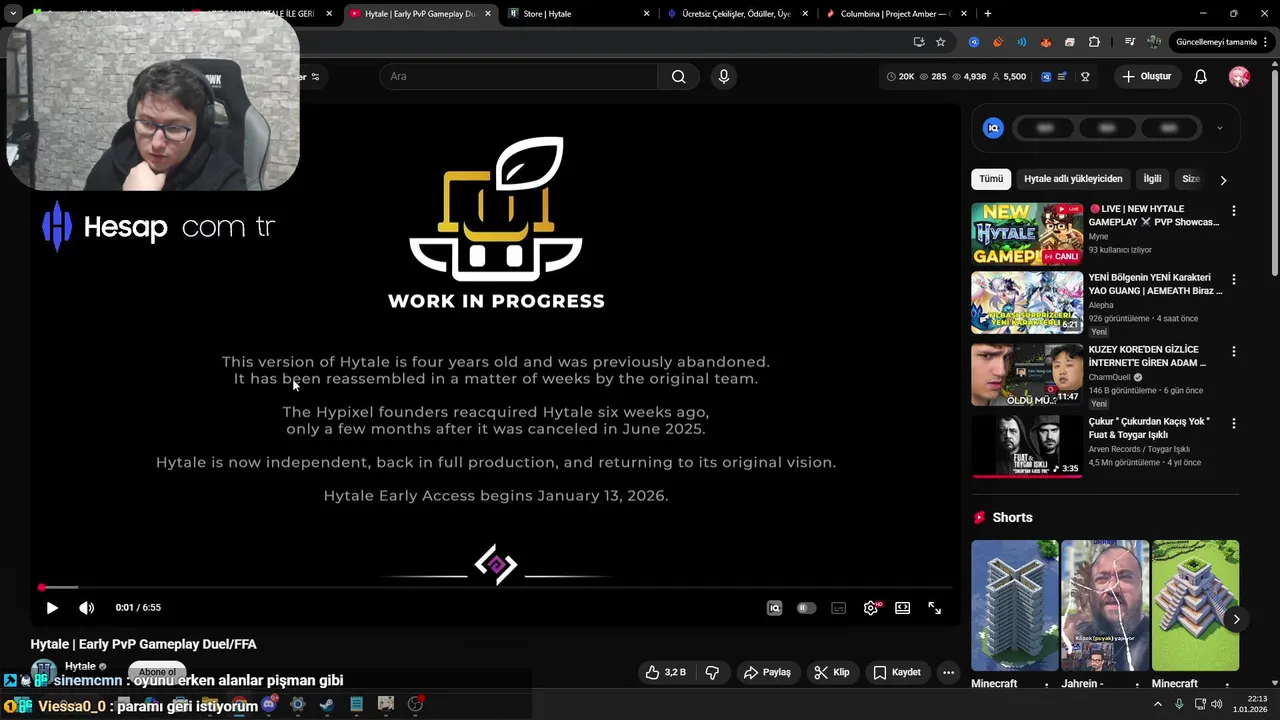
Task: Open options for KUZEY KORE'DEN video
Action: click(x=1233, y=351)
